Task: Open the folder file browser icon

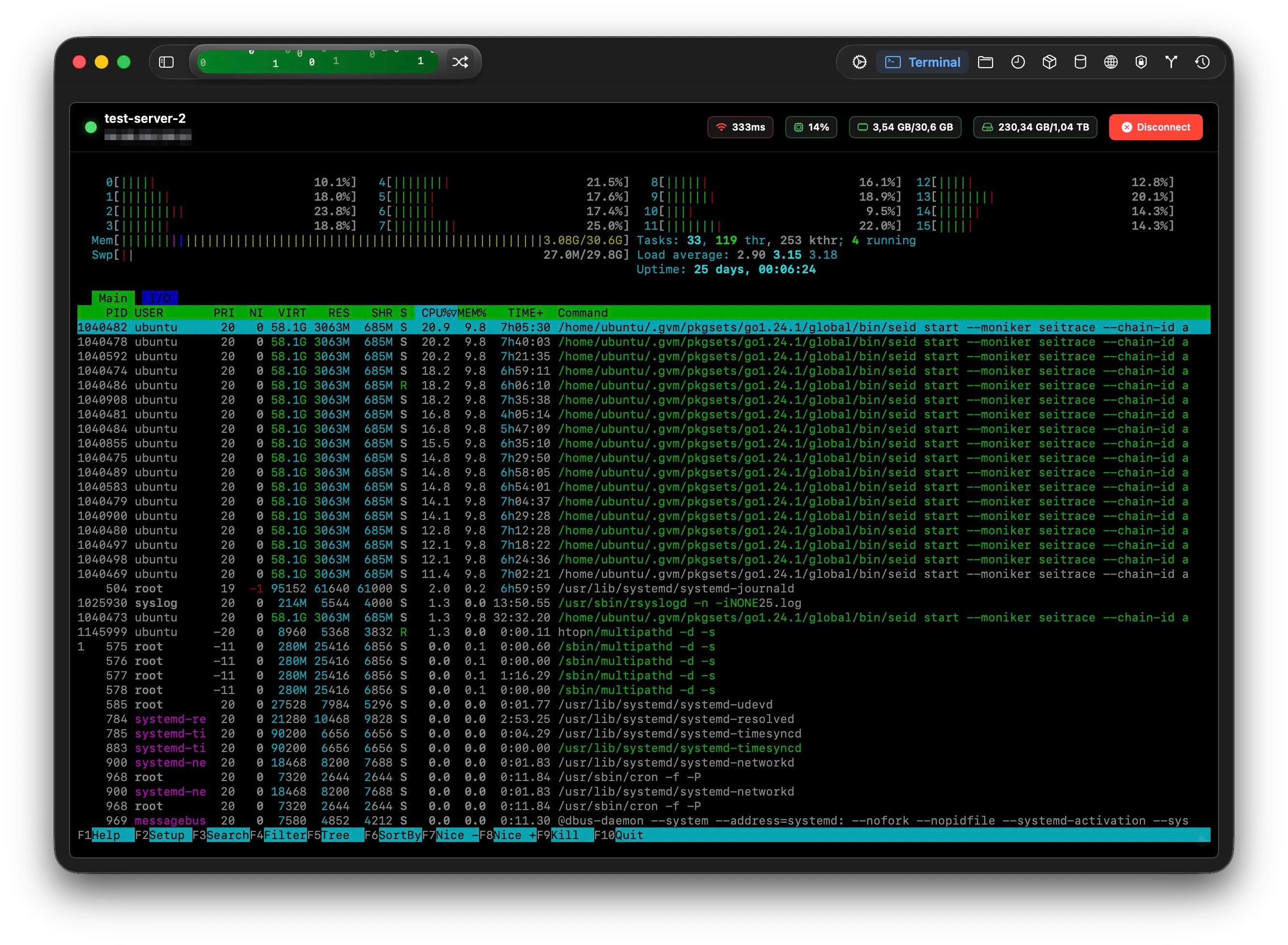Action: (985, 62)
